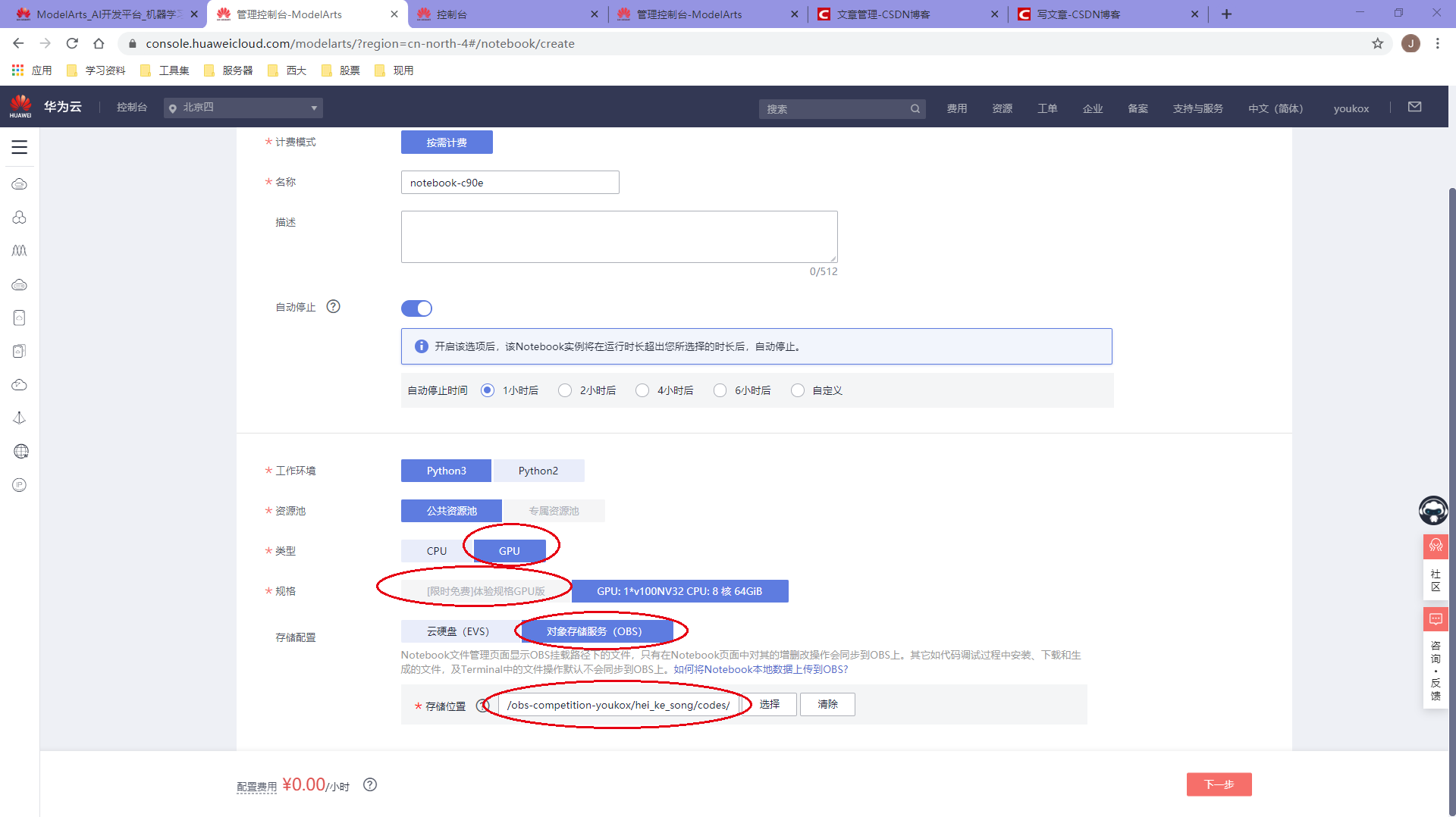Click the help icon next to 配置费用
Image resolution: width=1456 pixels, height=817 pixels.
[370, 785]
